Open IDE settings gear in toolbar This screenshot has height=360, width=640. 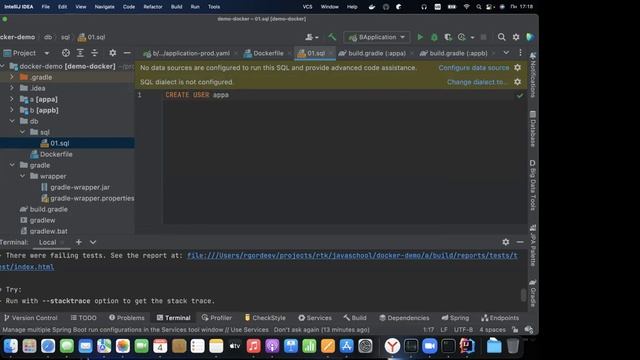click(516, 37)
